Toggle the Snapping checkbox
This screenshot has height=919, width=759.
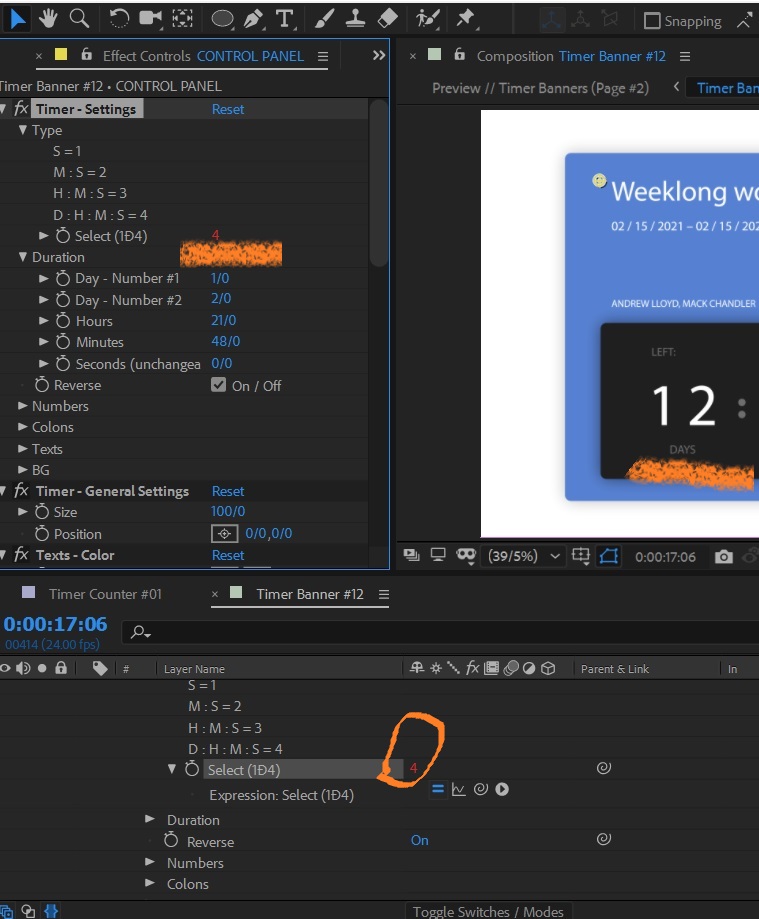click(652, 21)
